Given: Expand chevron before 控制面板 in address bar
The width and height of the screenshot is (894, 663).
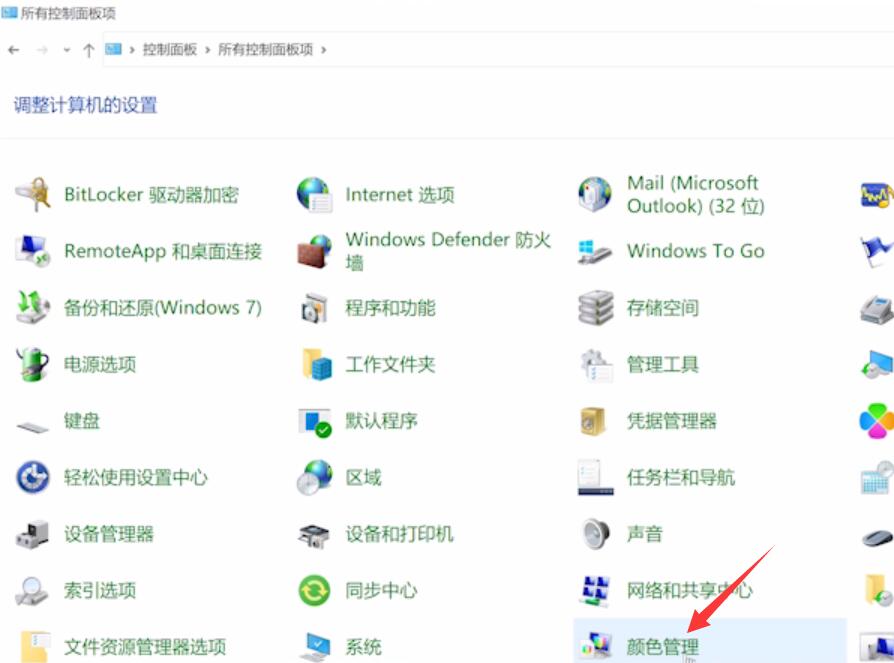Looking at the screenshot, I should coord(132,50).
